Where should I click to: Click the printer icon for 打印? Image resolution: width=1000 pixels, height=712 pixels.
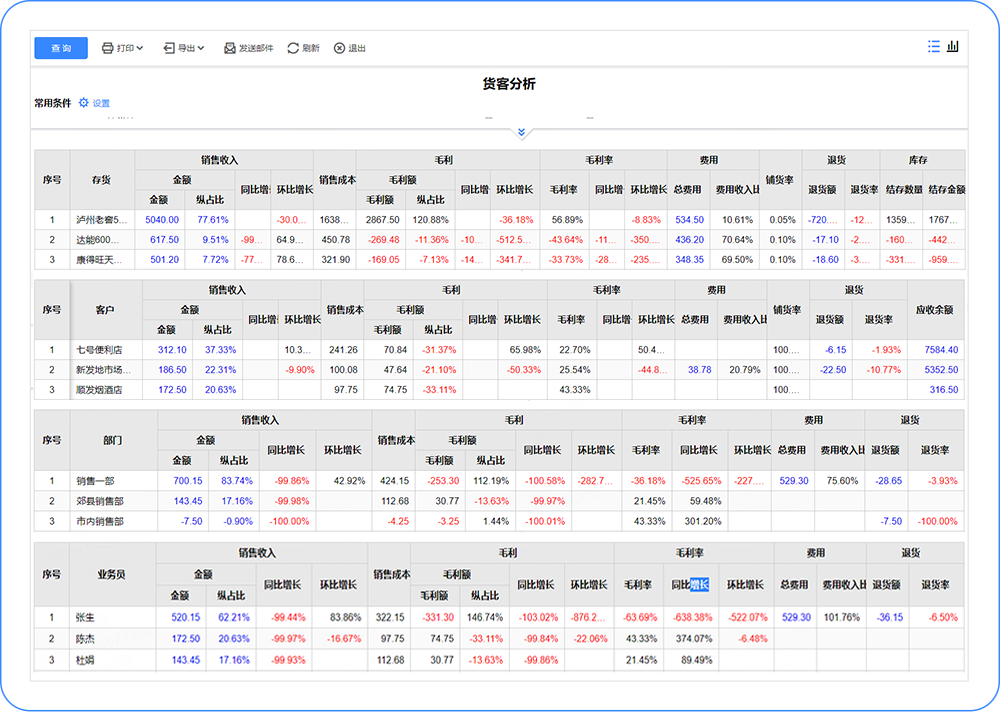coord(107,48)
